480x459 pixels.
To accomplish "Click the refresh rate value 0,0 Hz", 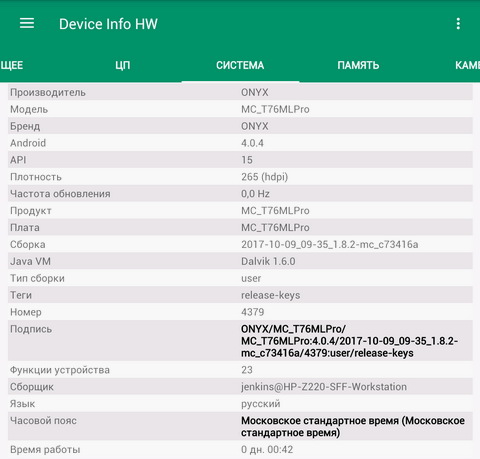I will point(255,194).
